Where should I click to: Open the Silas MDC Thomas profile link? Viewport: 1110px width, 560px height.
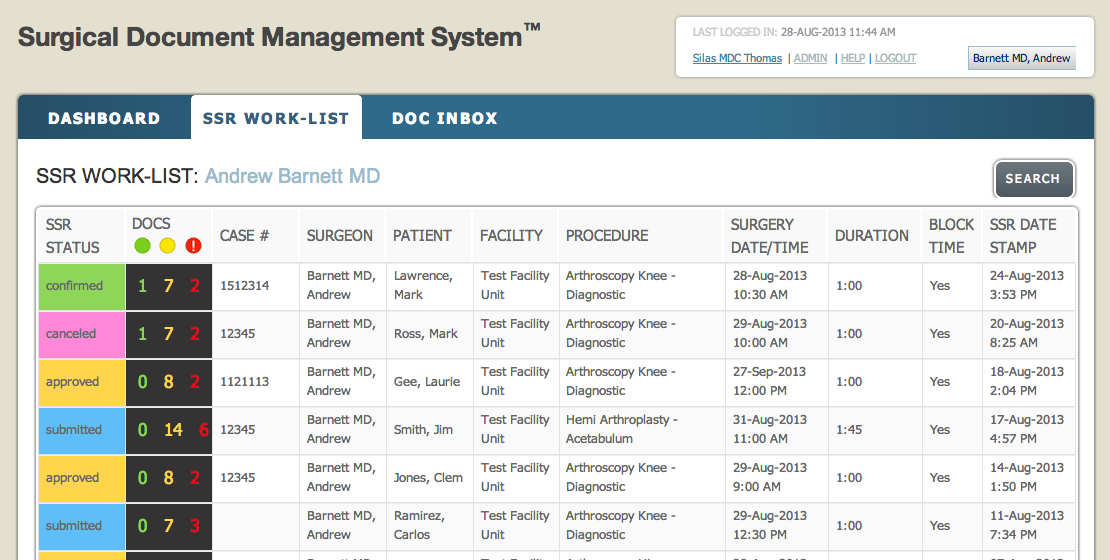737,58
